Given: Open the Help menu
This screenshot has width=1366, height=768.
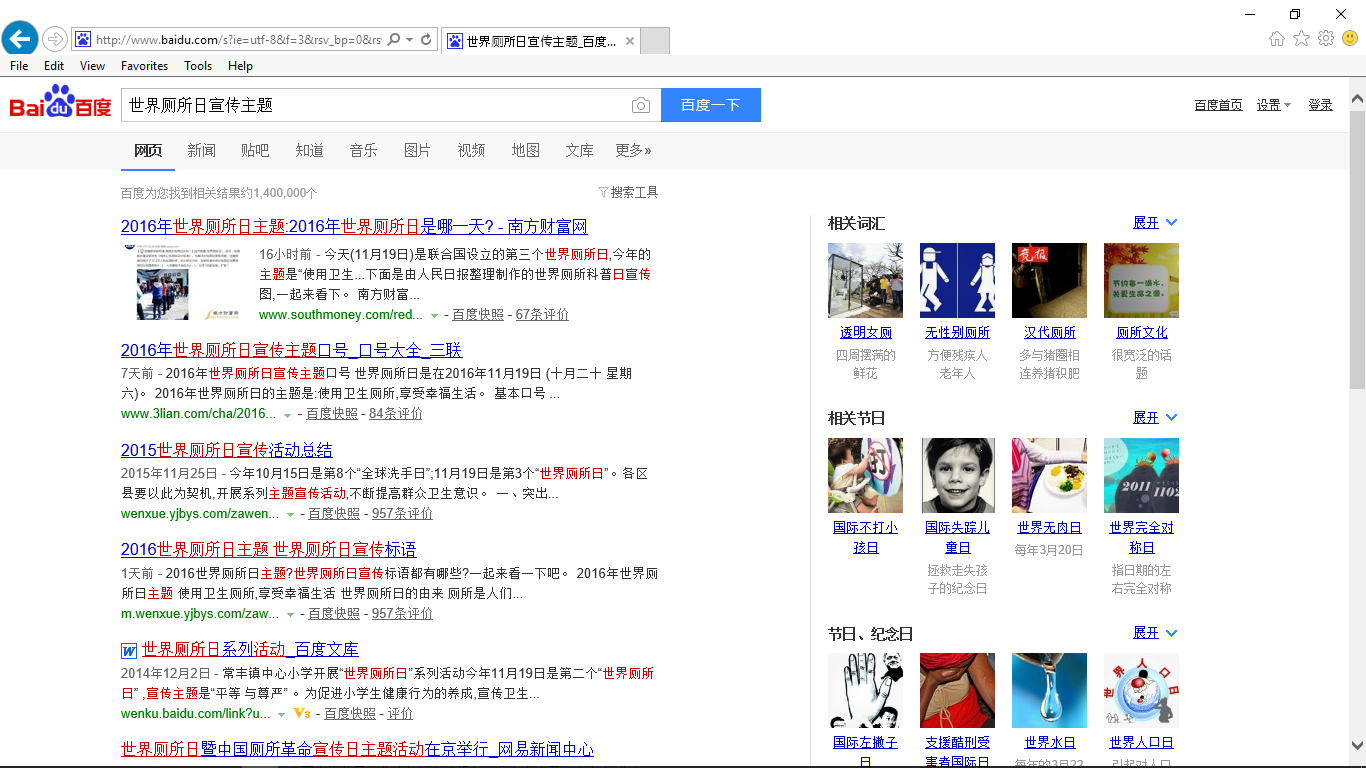Looking at the screenshot, I should tap(240, 66).
